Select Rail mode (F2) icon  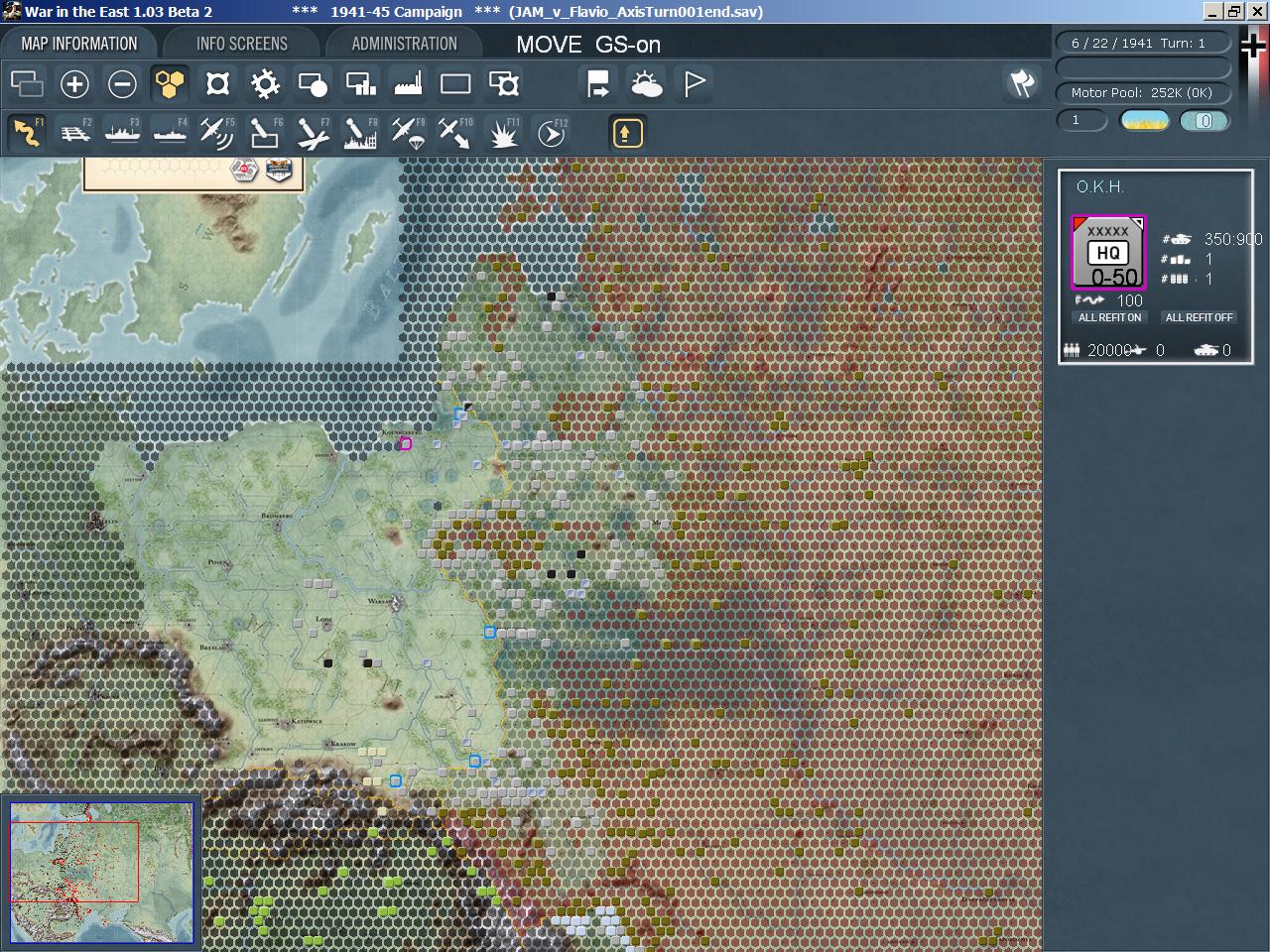[74, 133]
